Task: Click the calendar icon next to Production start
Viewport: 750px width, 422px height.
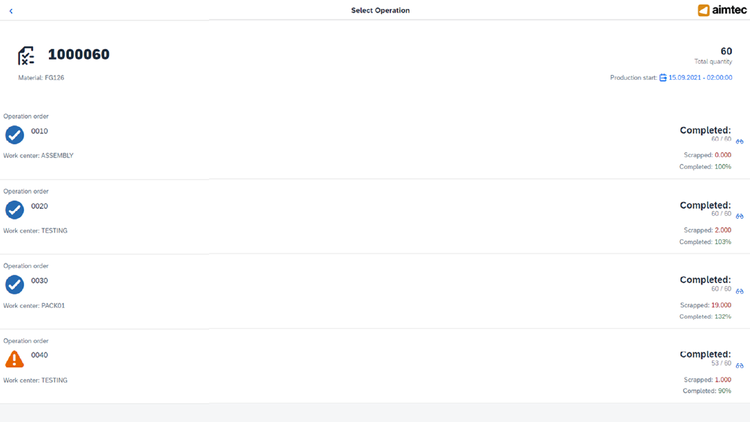Action: point(662,78)
